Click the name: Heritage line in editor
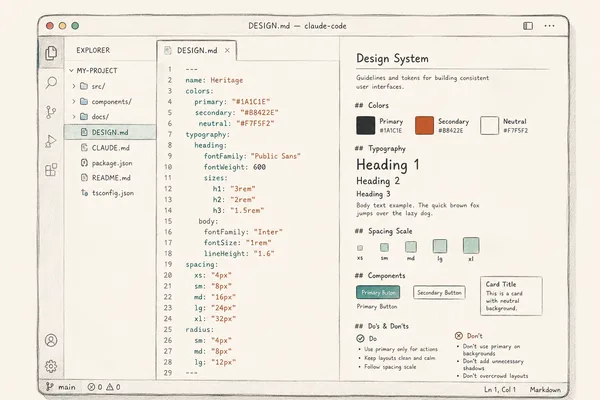The width and height of the screenshot is (600, 400). point(214,80)
